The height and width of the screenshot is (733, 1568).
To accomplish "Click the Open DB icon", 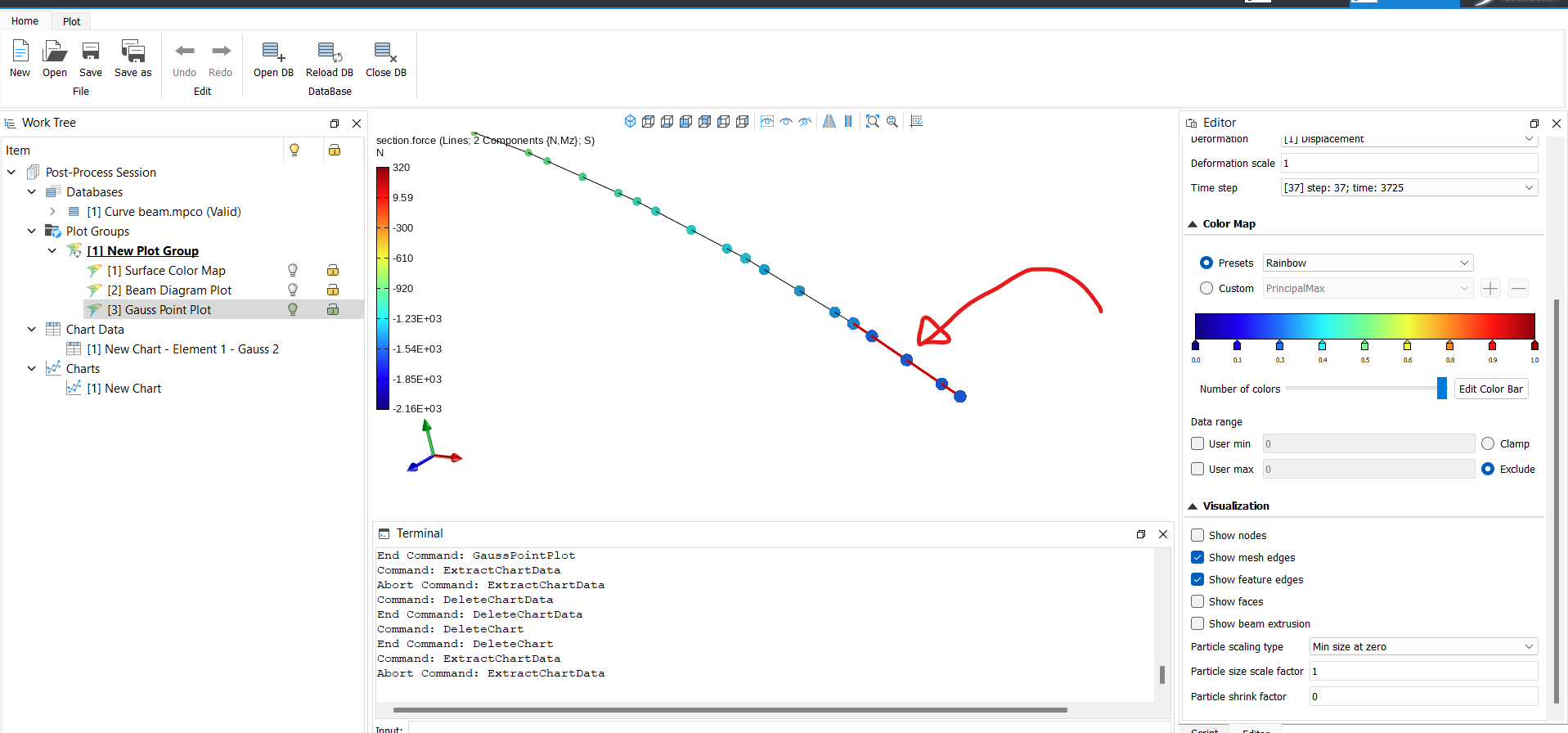I will [x=273, y=52].
